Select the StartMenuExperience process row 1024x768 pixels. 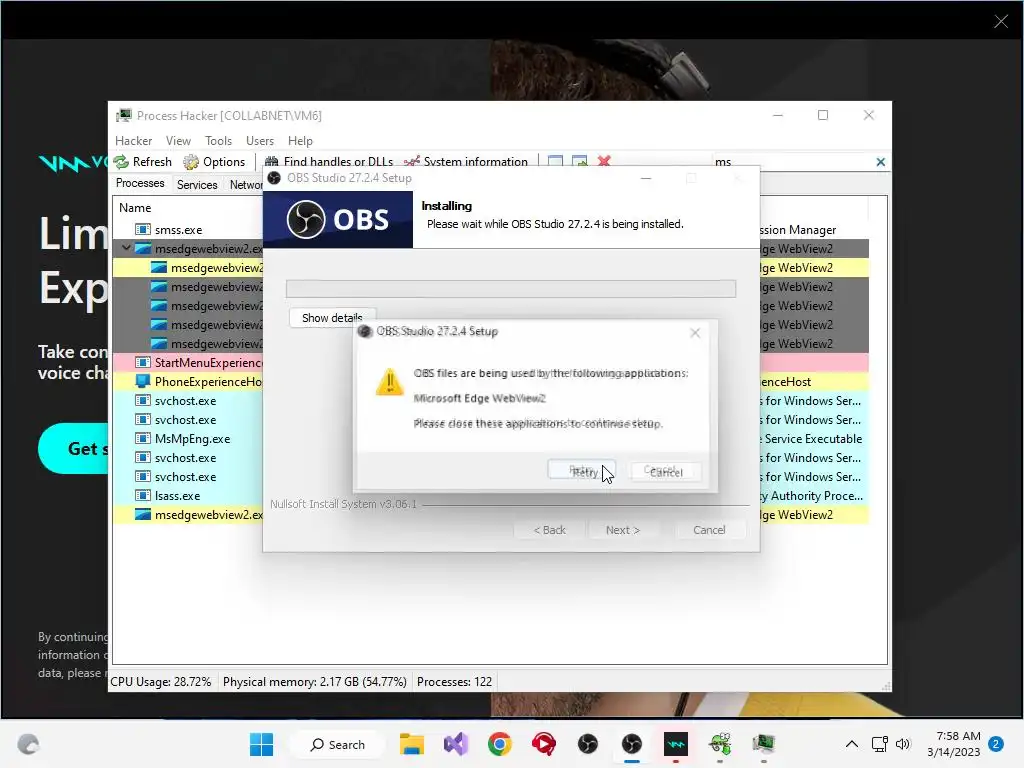pyautogui.click(x=491, y=362)
